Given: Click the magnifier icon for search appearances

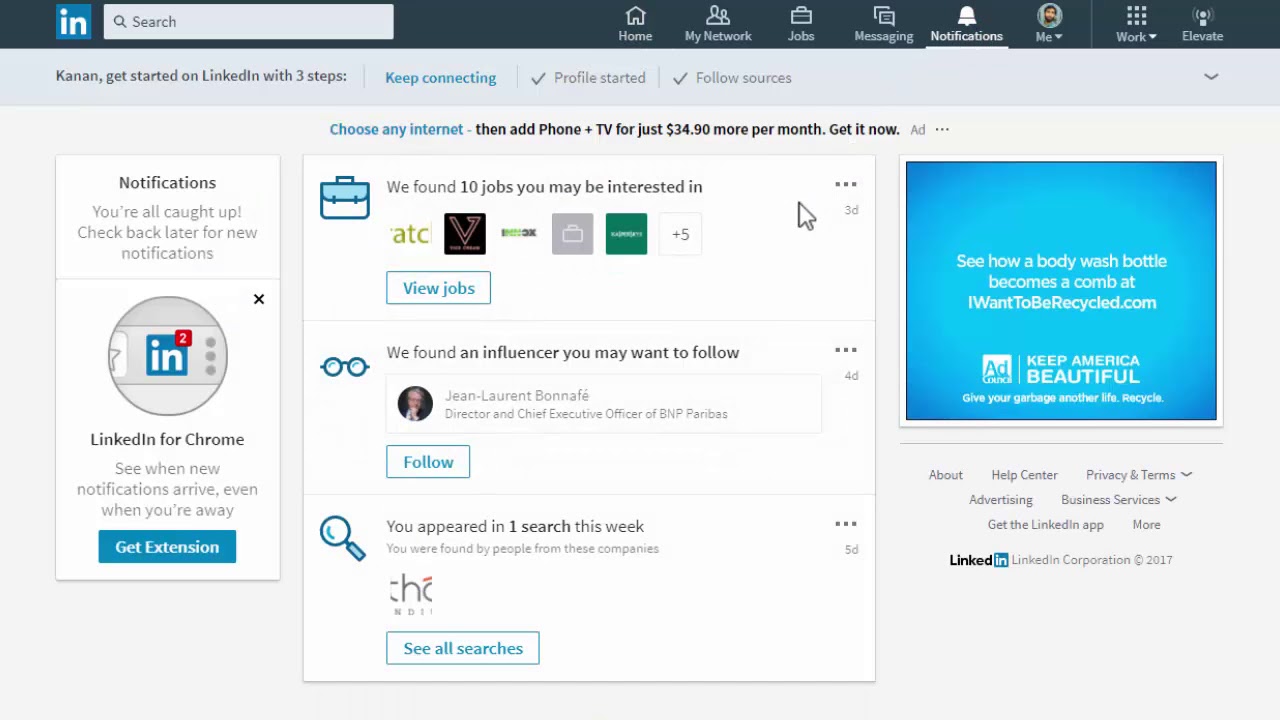Looking at the screenshot, I should coord(343,538).
